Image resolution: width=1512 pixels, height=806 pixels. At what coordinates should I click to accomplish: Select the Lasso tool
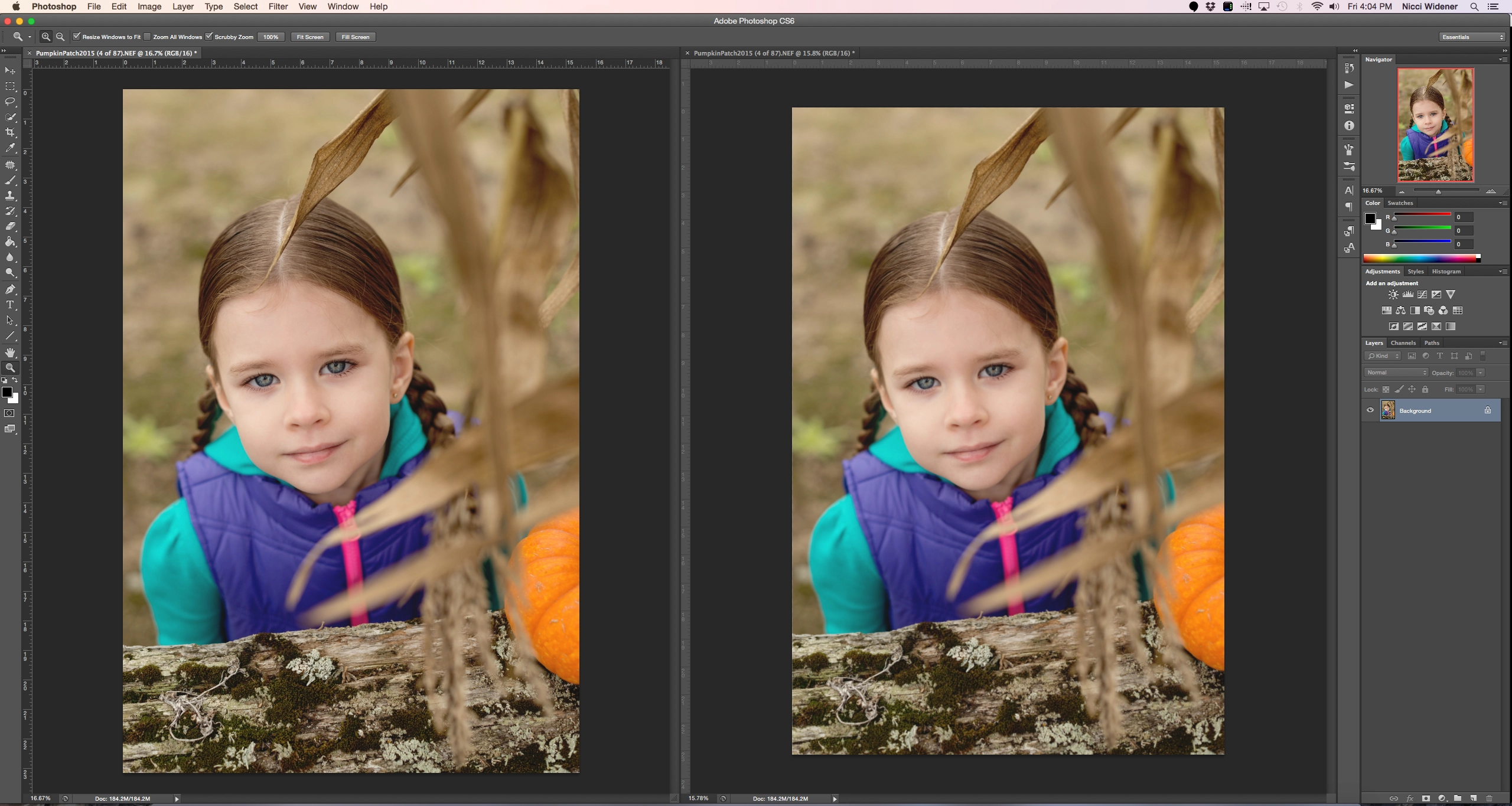(x=10, y=102)
